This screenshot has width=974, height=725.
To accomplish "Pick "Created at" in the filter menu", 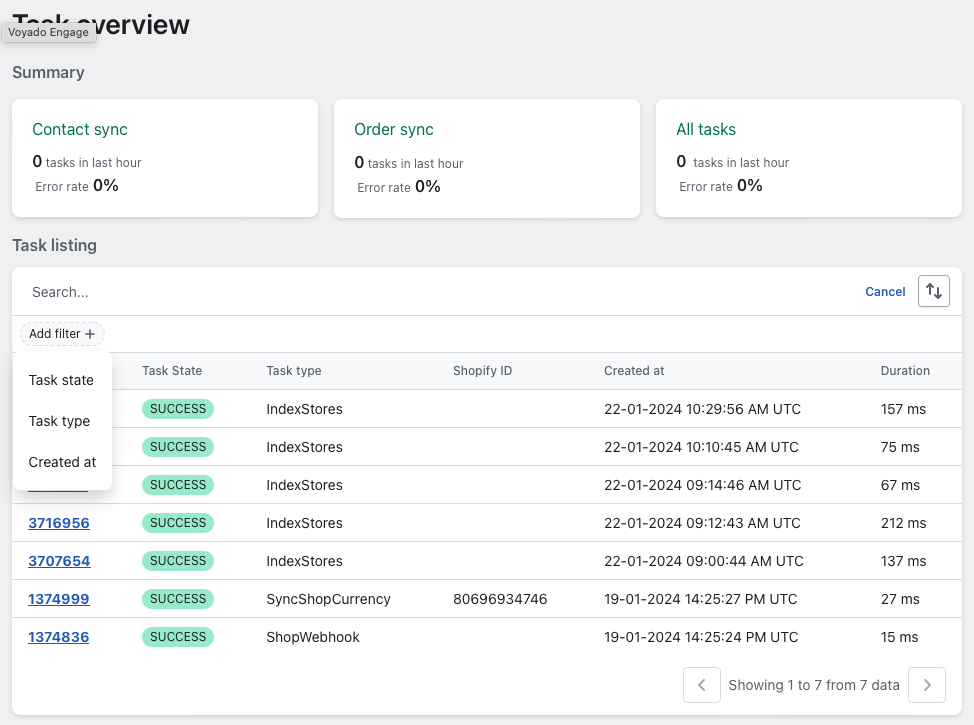I will click(62, 462).
